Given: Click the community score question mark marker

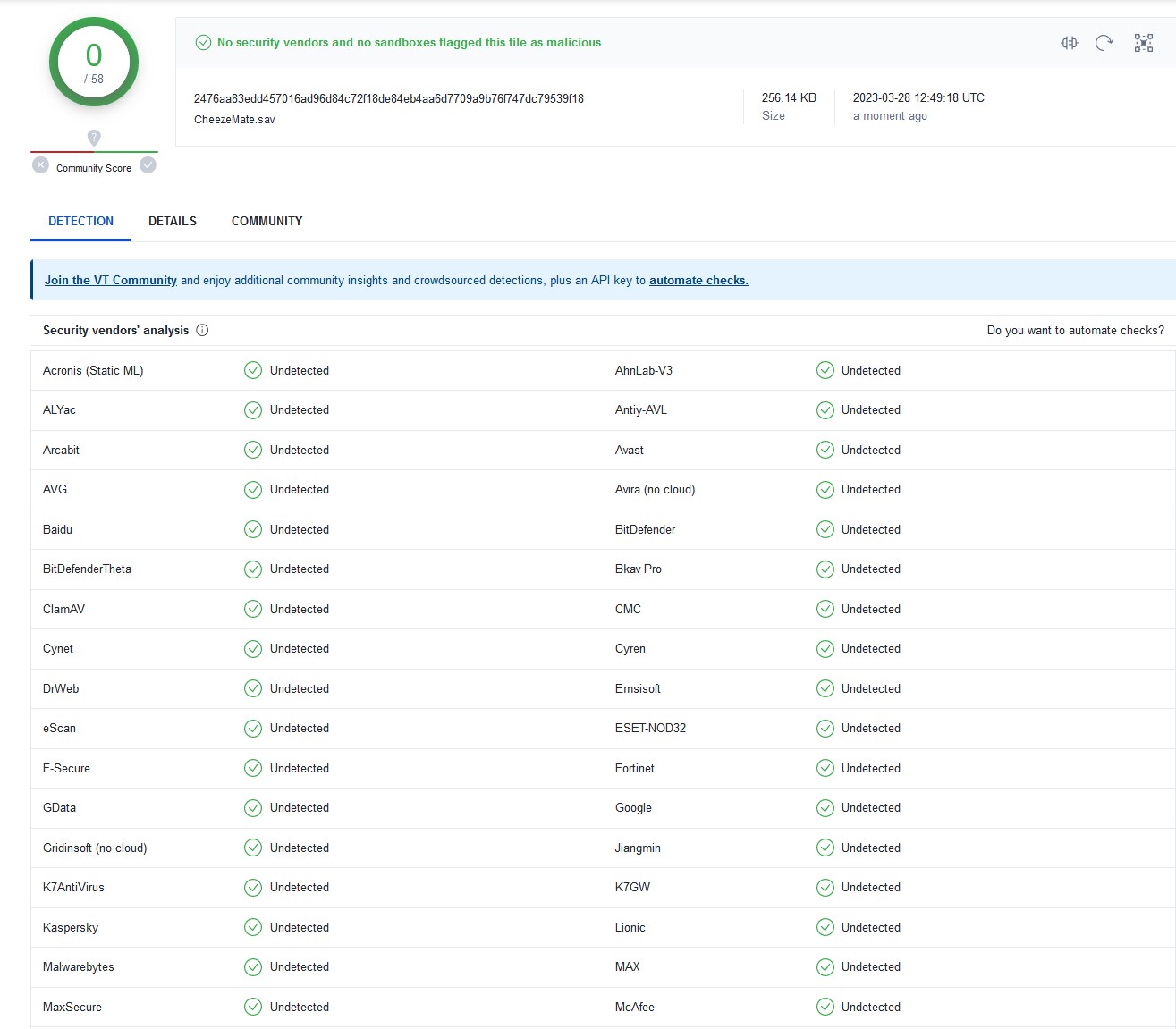Looking at the screenshot, I should click(94, 138).
